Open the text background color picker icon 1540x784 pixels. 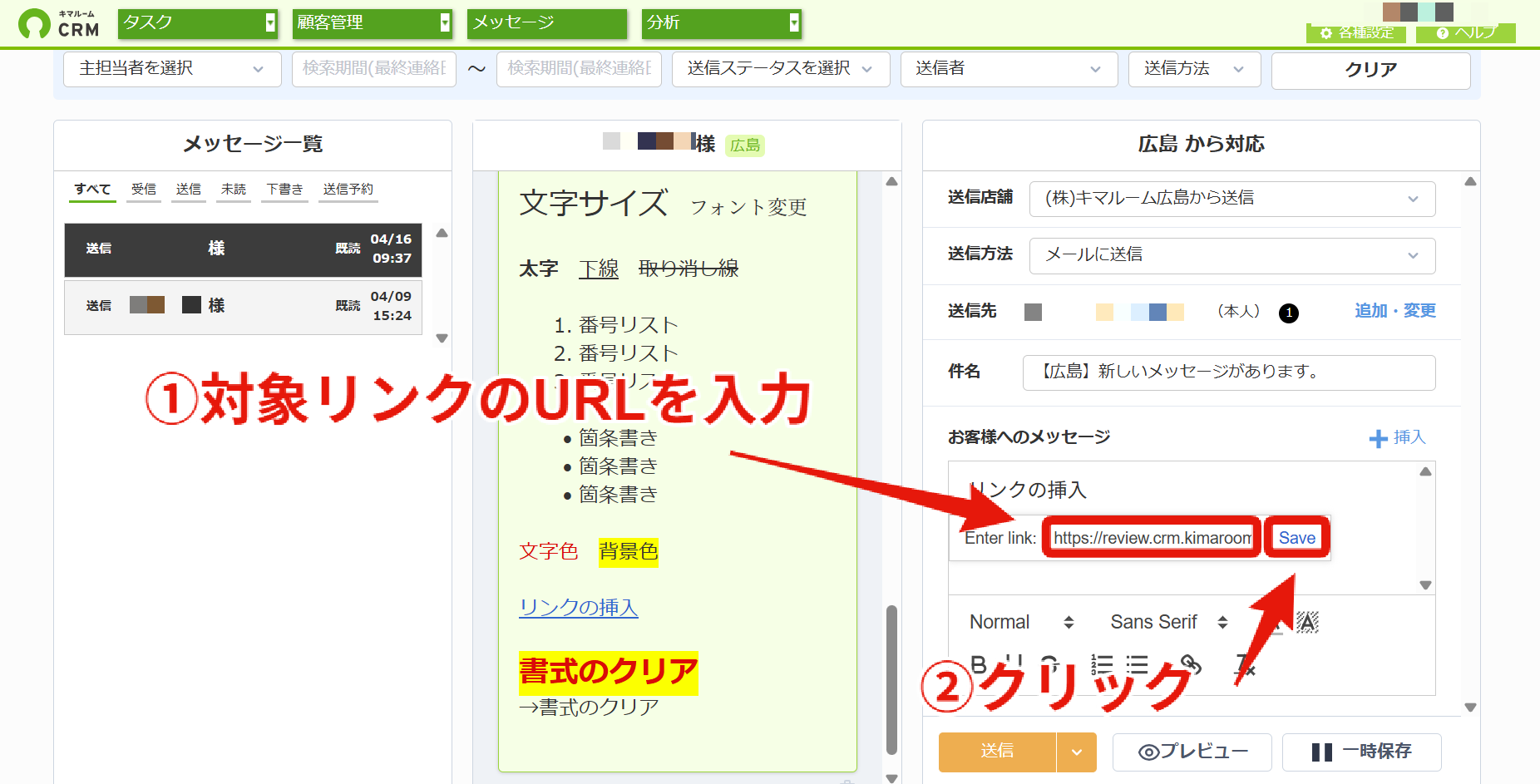[1307, 622]
